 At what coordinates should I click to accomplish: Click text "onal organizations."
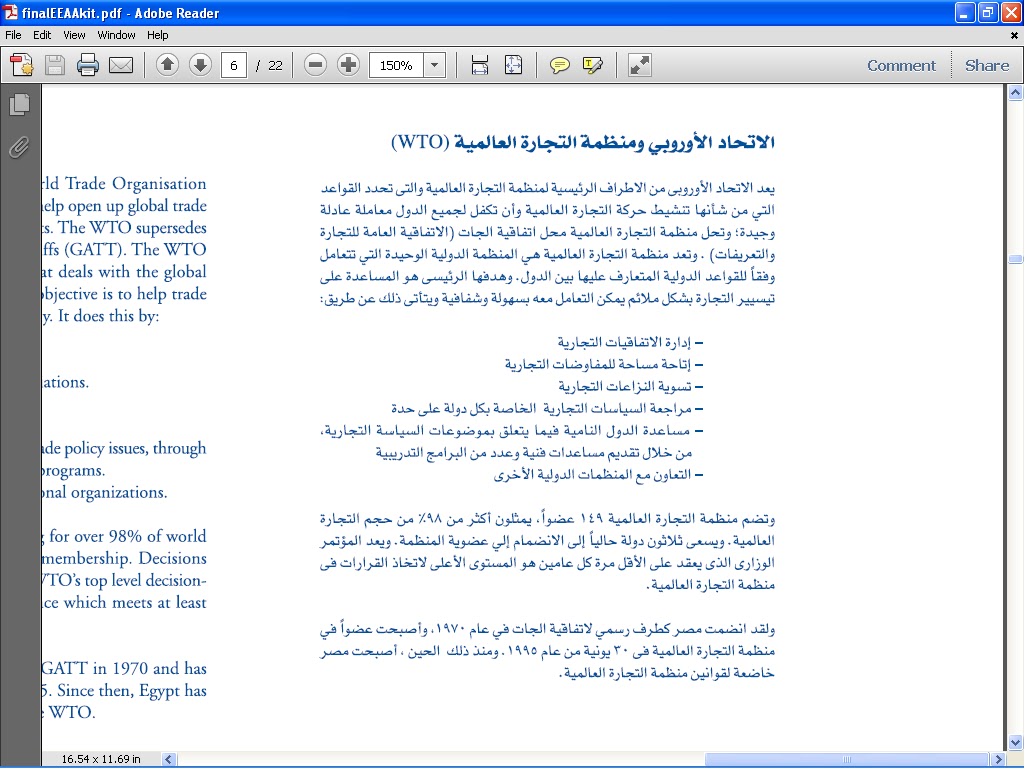pyautogui.click(x=105, y=492)
